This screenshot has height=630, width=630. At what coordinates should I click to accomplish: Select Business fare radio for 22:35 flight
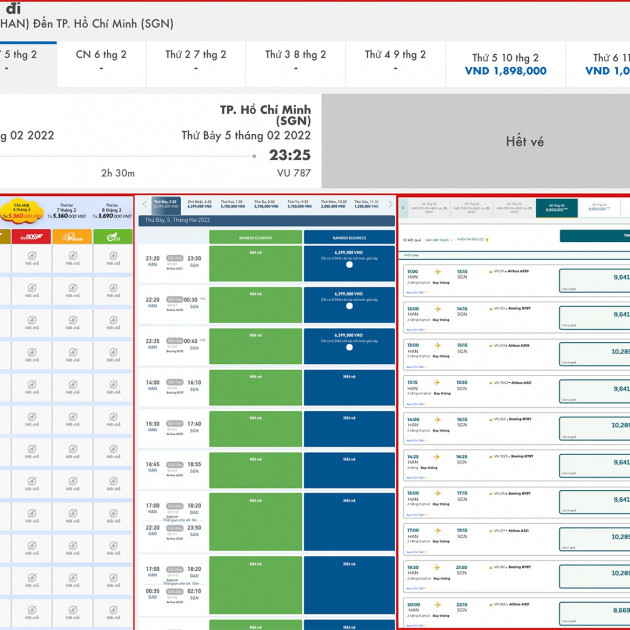click(x=350, y=347)
